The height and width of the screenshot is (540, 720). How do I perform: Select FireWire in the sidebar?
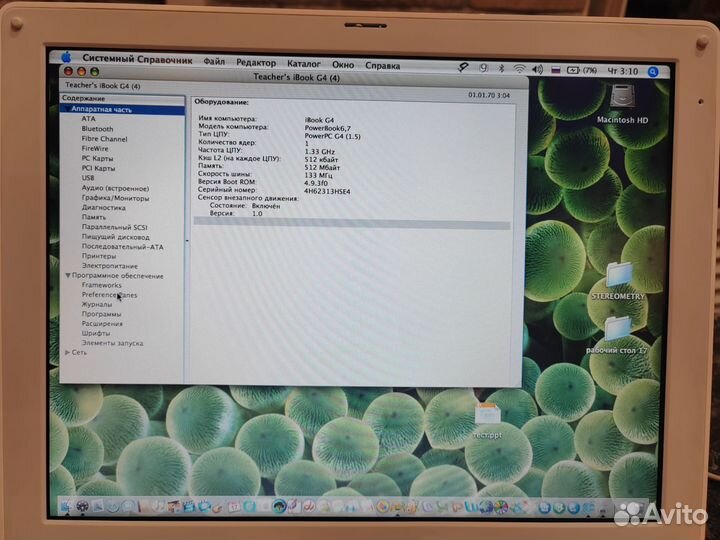pyautogui.click(x=95, y=148)
